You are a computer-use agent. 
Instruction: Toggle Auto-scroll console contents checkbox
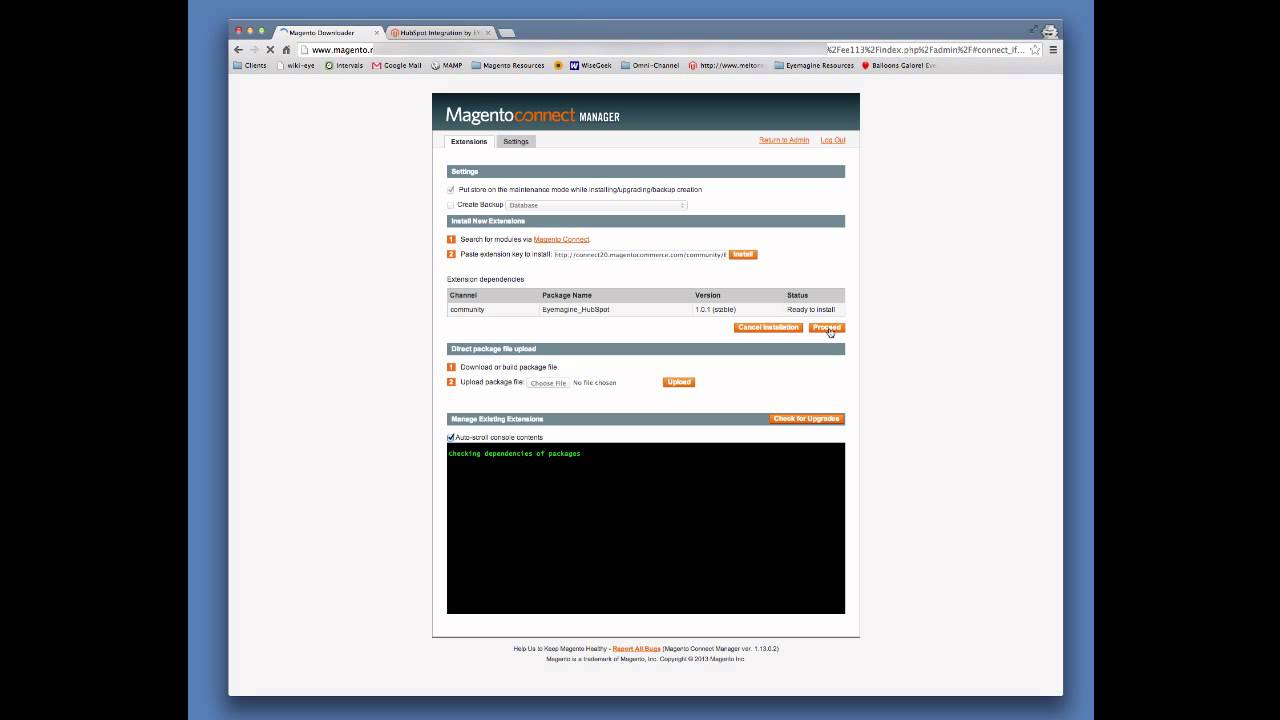451,437
